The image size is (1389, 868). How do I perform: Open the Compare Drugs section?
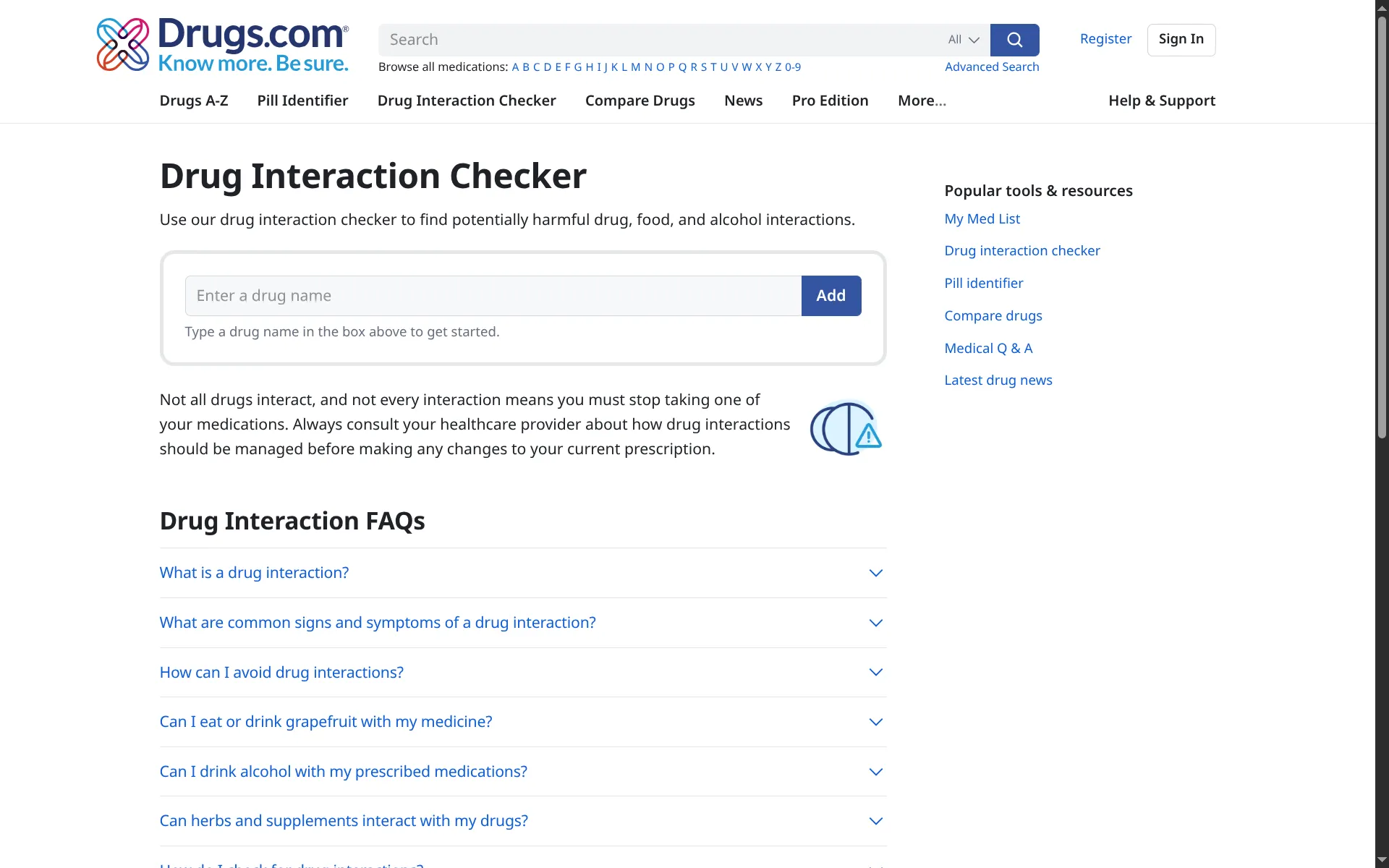coord(640,101)
